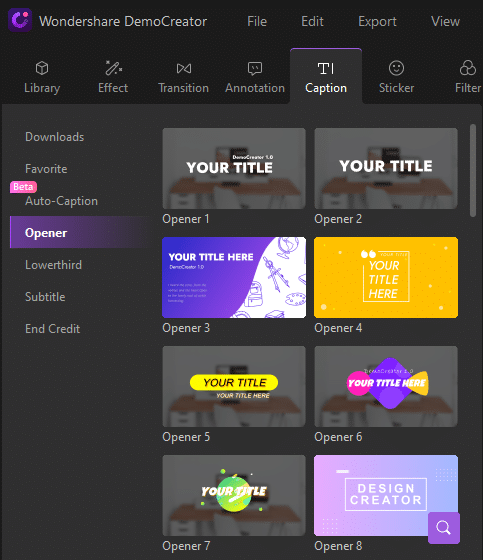Screen dimensions: 483x560
Task: Click the "Opener 3" label text
Action: coord(186,328)
